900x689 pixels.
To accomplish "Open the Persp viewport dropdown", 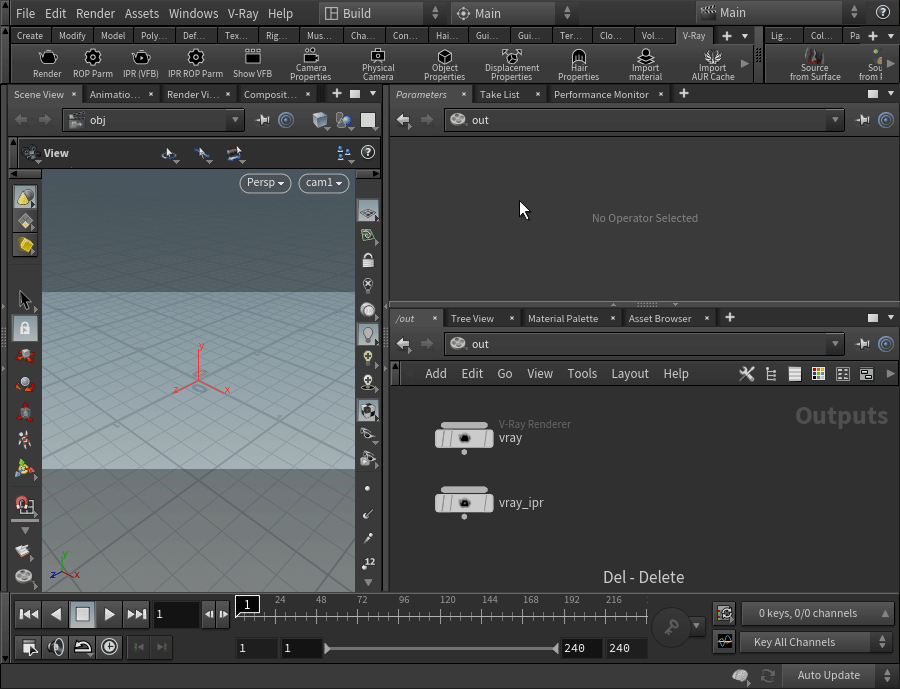I will coord(265,183).
